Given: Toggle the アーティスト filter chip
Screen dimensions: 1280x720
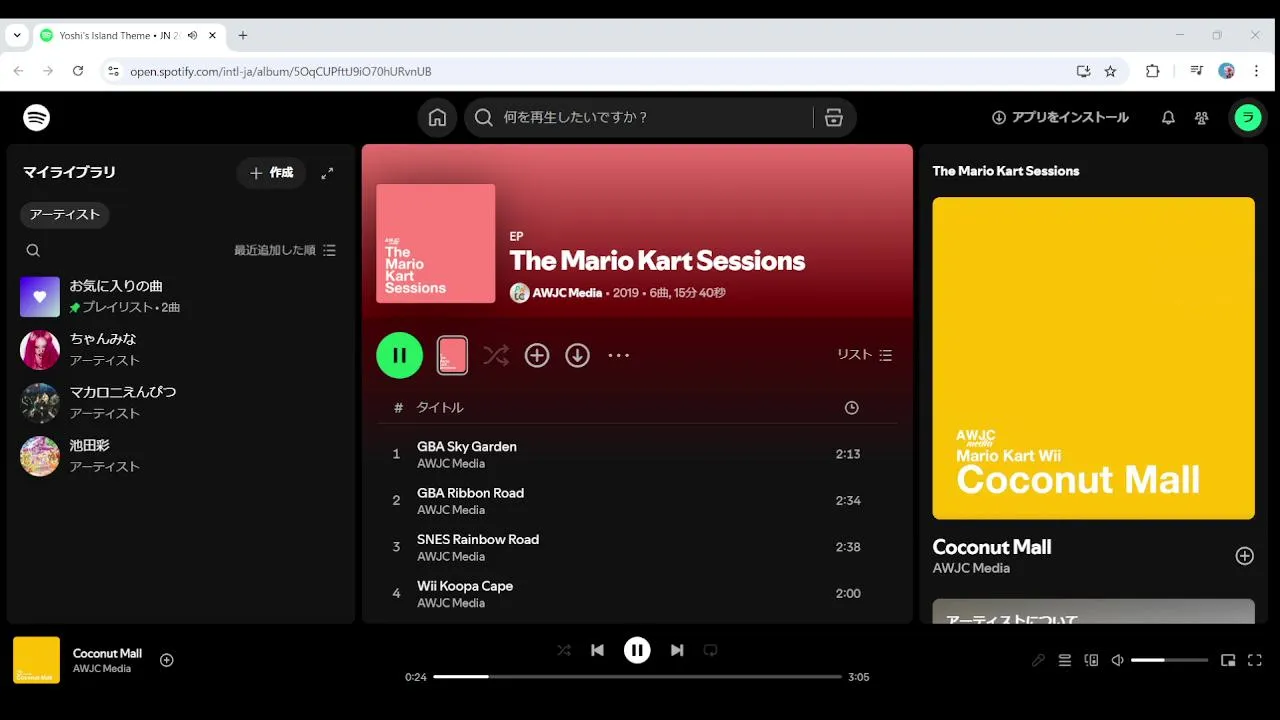Looking at the screenshot, I should pos(65,215).
